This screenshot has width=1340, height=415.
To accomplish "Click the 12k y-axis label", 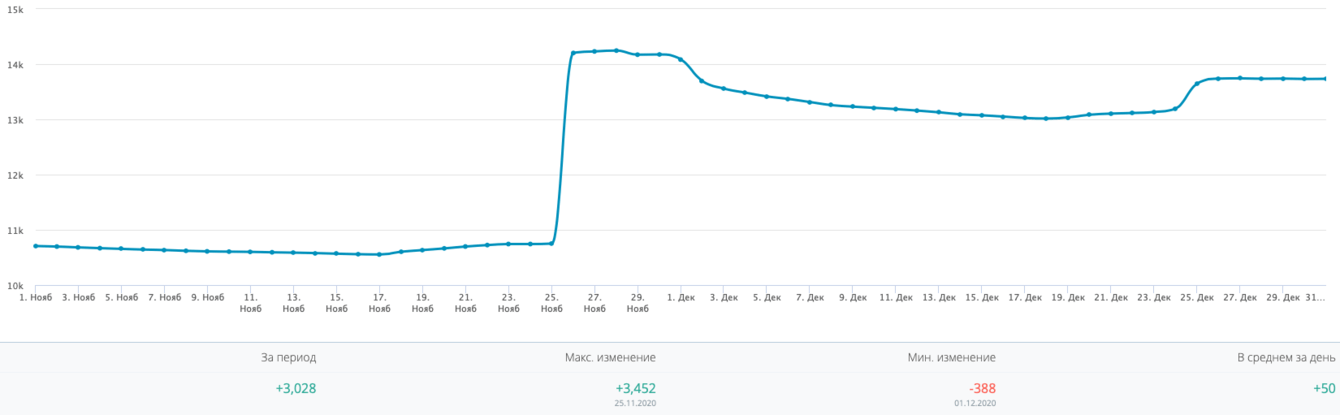I will tap(16, 175).
